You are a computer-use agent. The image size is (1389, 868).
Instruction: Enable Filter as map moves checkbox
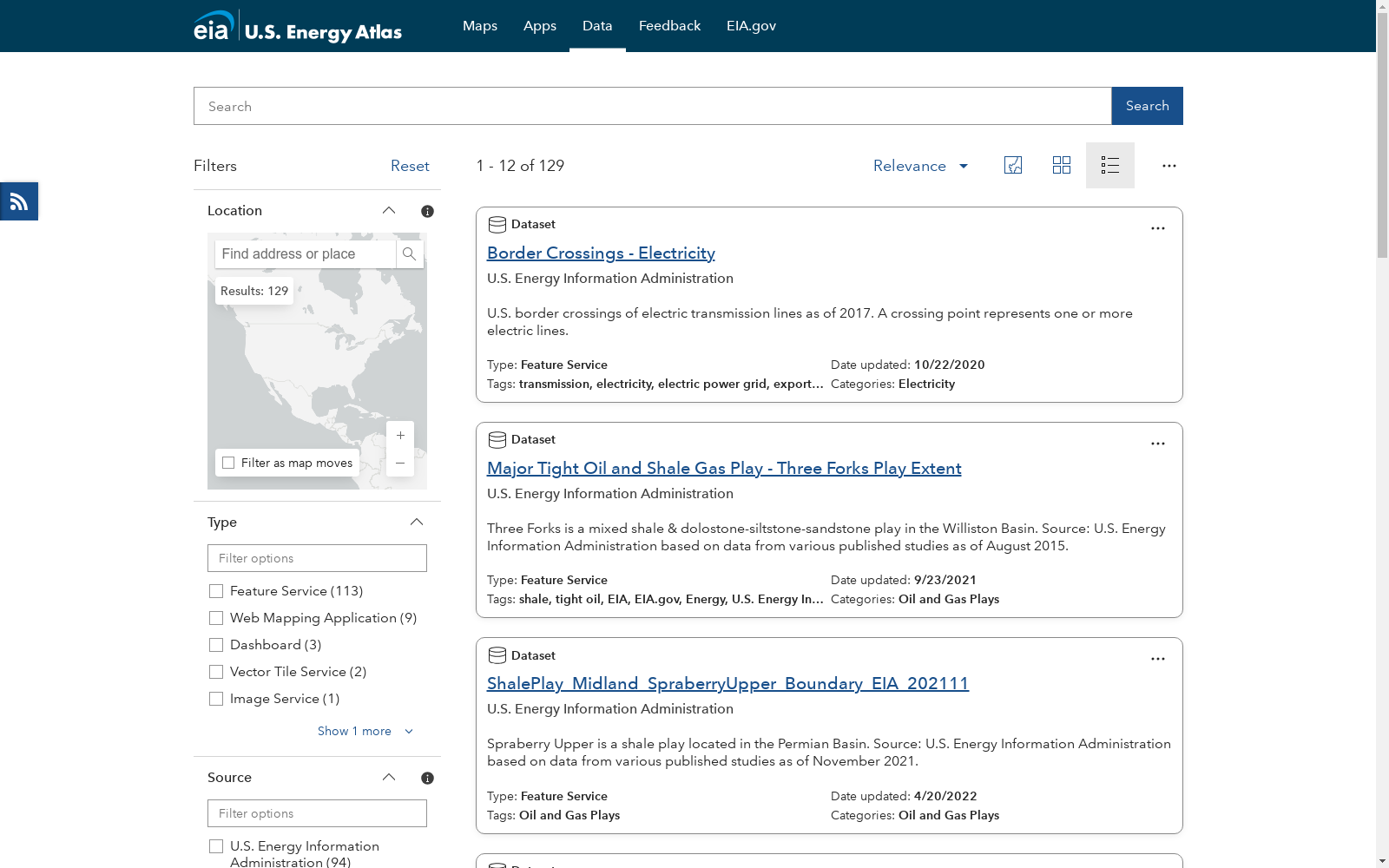point(228,463)
